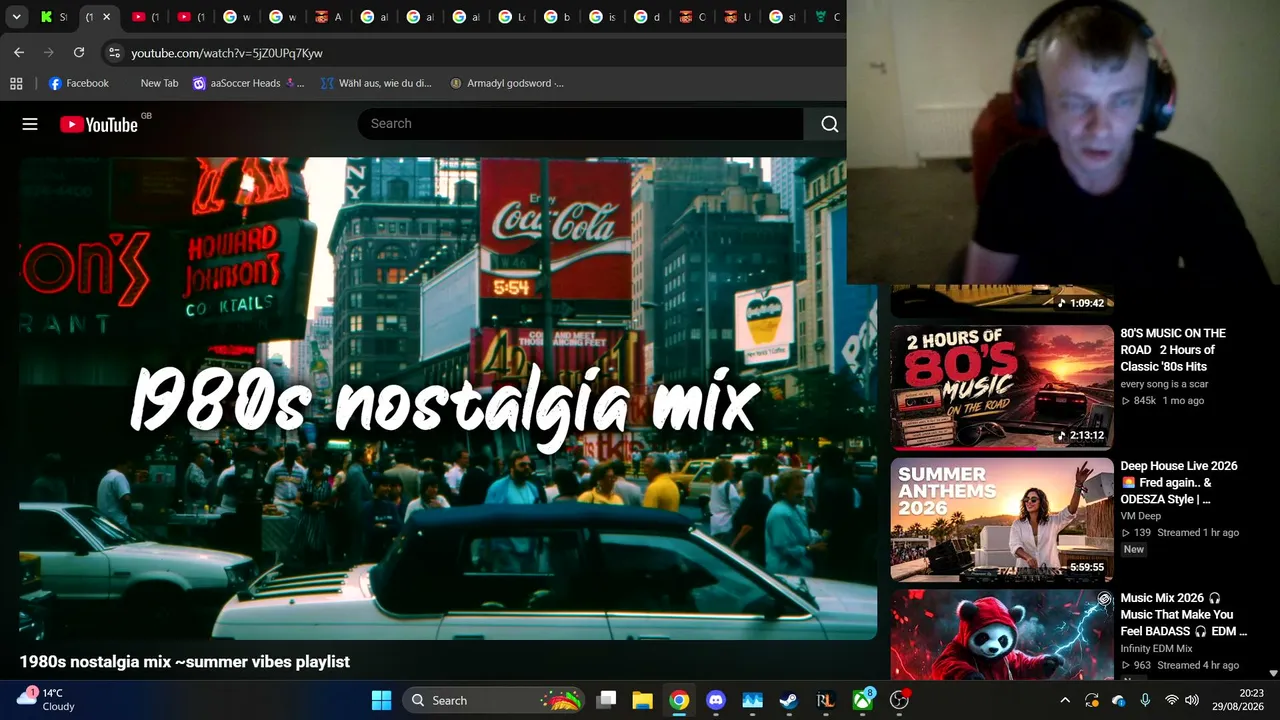Open the Deep House Live 2026 video title
This screenshot has width=1280, height=720.
1179,482
